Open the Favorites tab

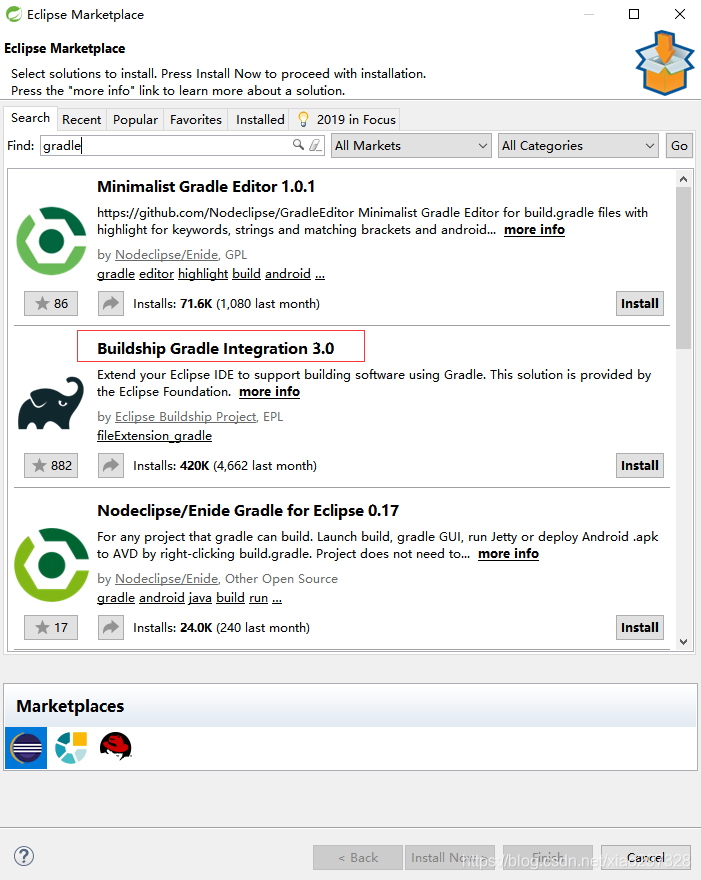tap(196, 120)
